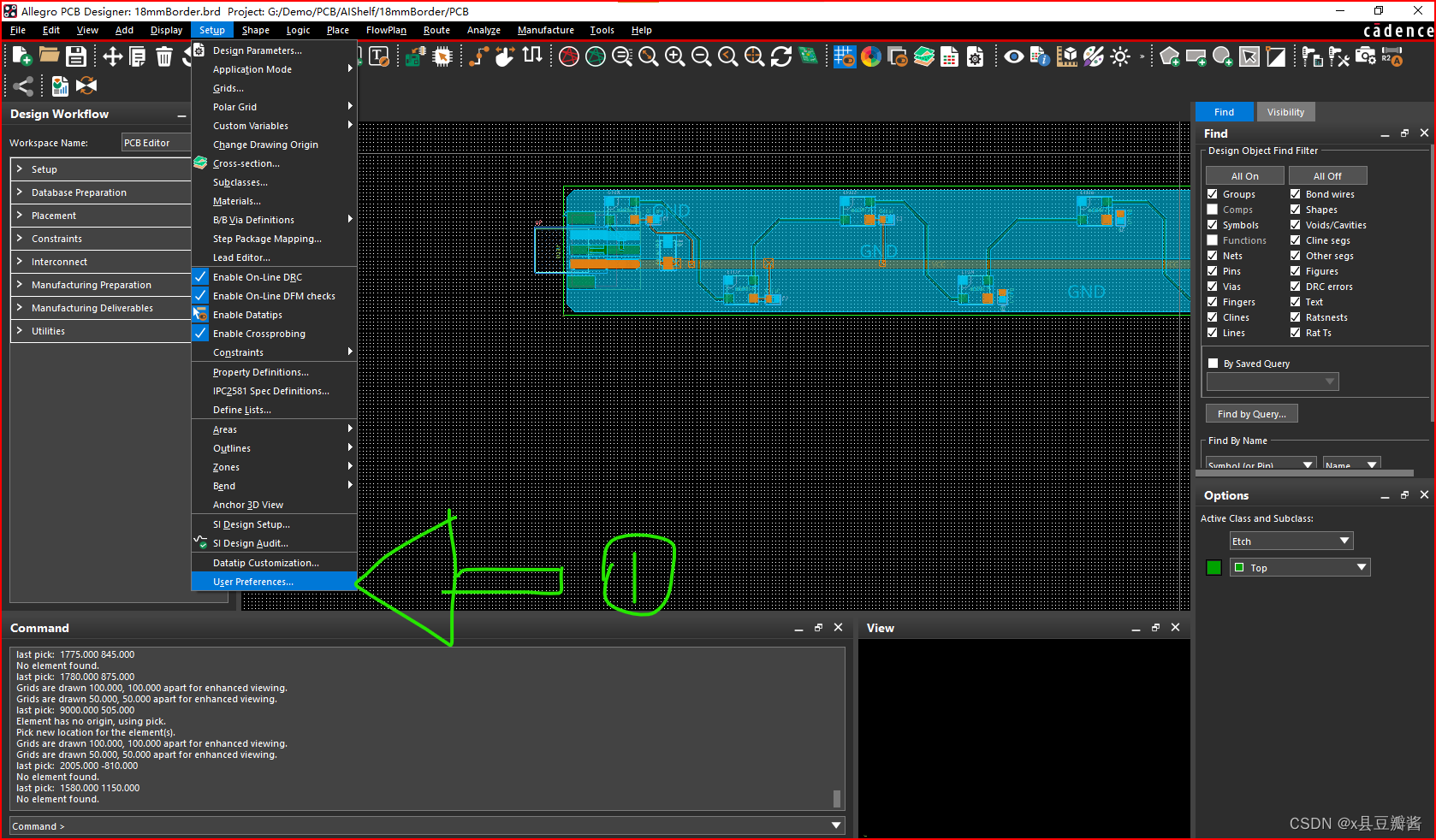
Task: Open SI Design Audit menu entry
Action: pyautogui.click(x=274, y=543)
